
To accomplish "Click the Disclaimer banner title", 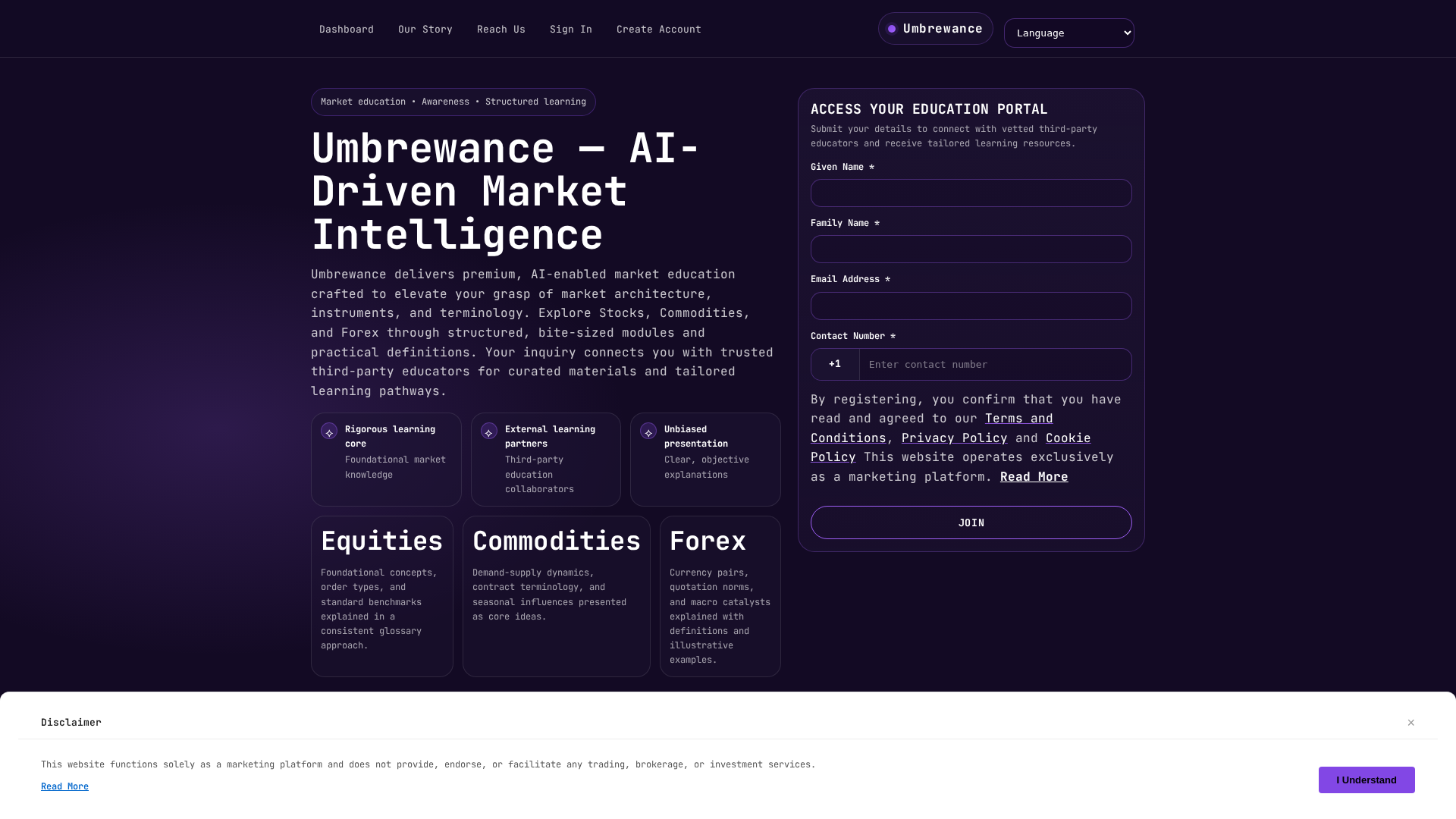I will [x=71, y=723].
